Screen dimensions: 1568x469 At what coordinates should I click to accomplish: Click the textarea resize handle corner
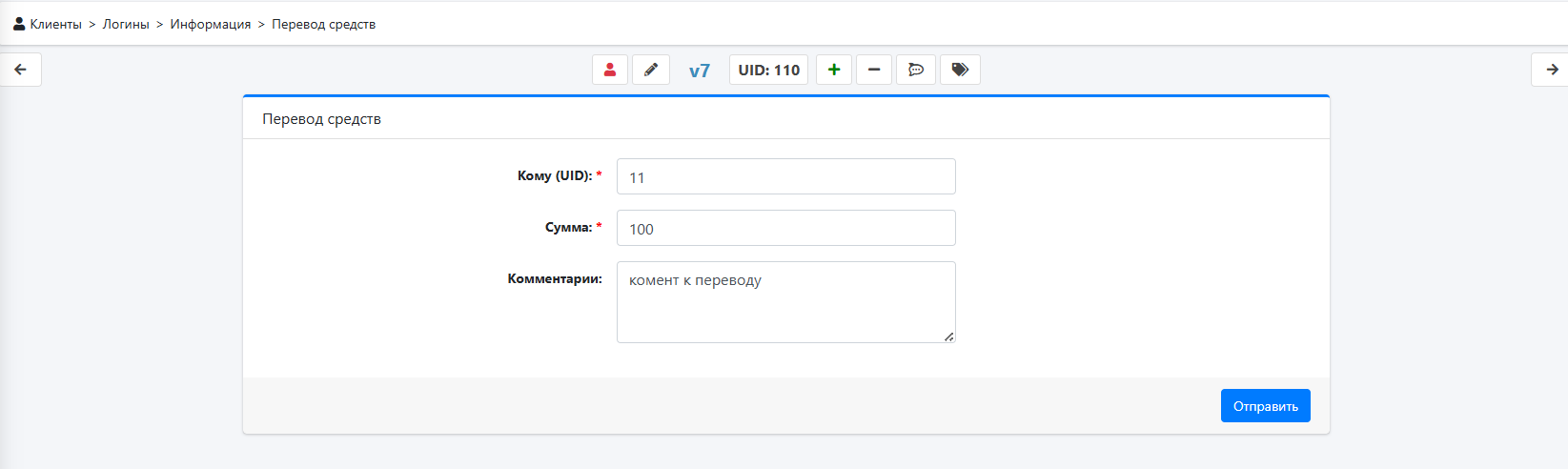(948, 336)
